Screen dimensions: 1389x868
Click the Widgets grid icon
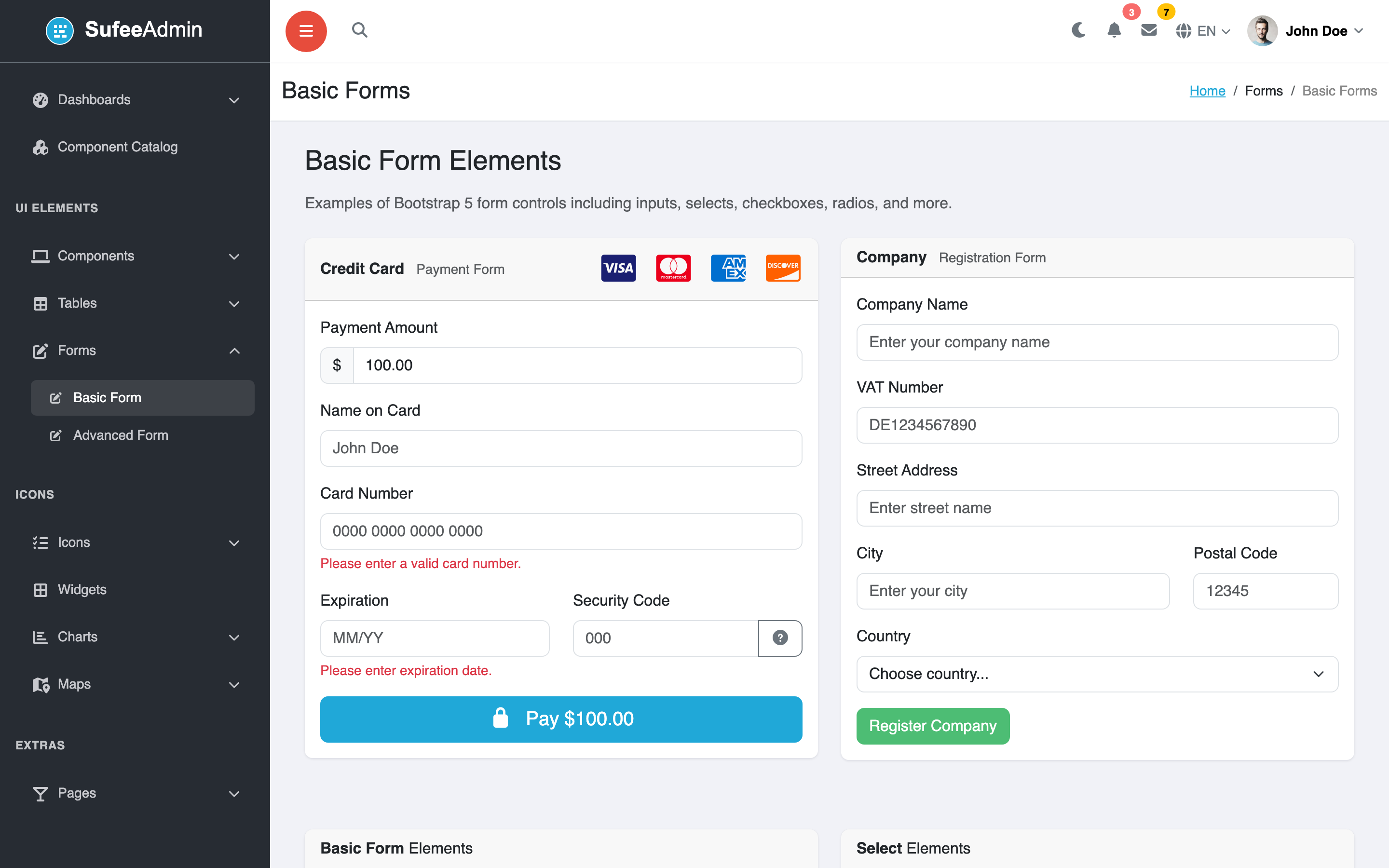(x=40, y=590)
